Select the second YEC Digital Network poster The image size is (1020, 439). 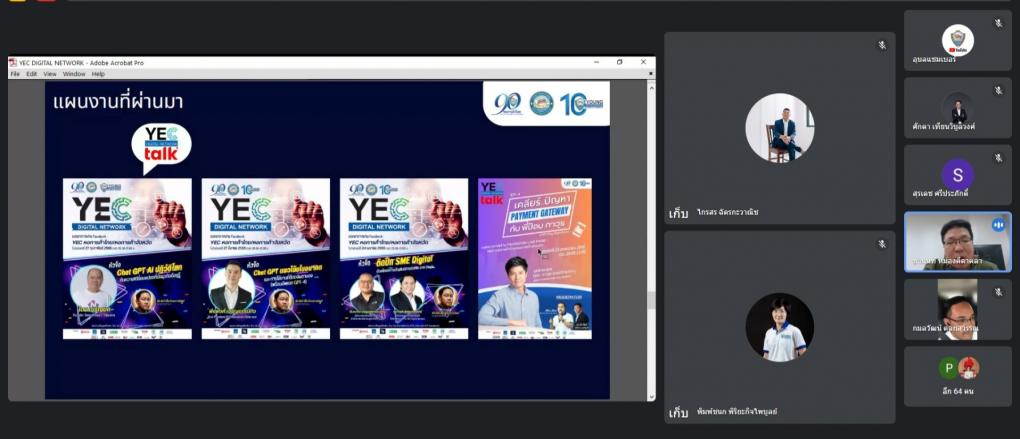[265, 259]
